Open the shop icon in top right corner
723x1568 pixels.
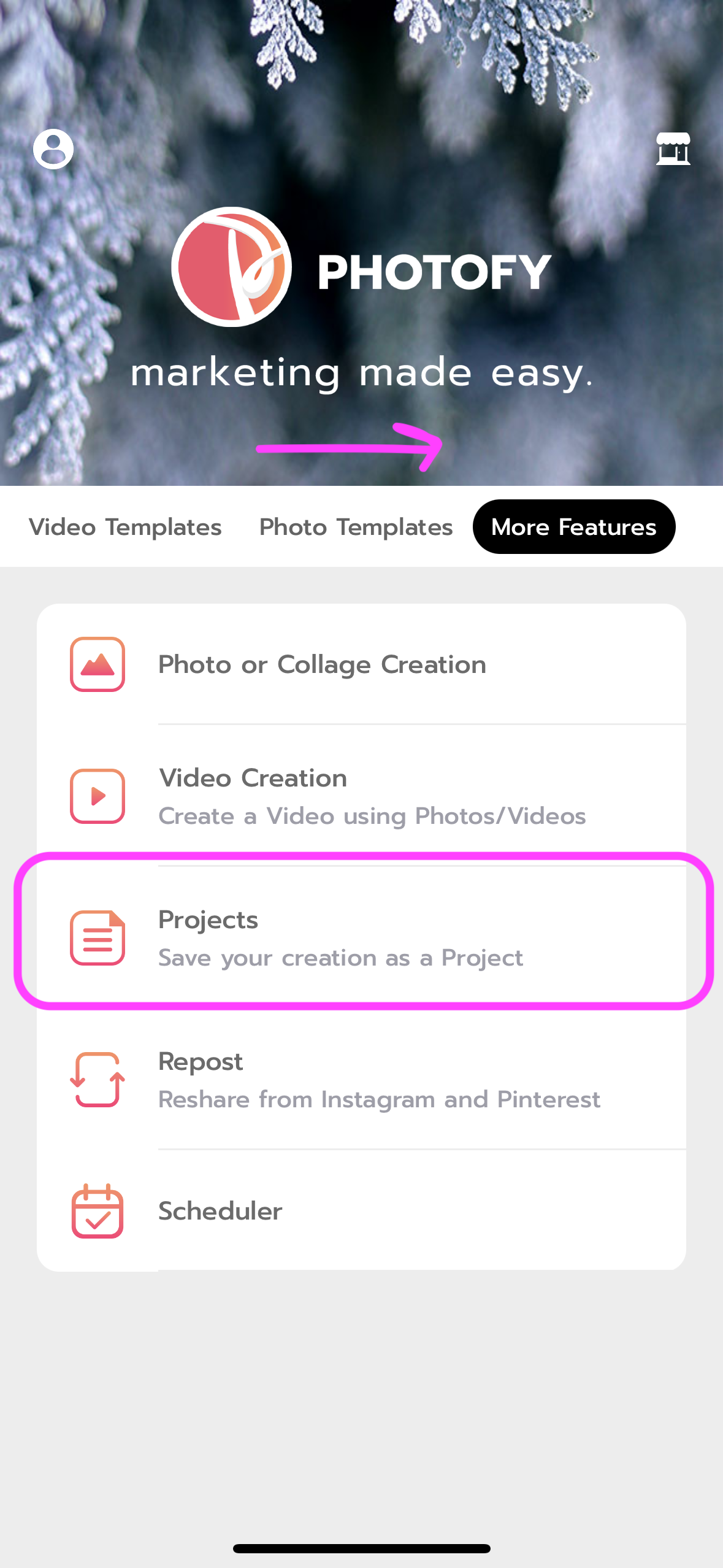[673, 149]
